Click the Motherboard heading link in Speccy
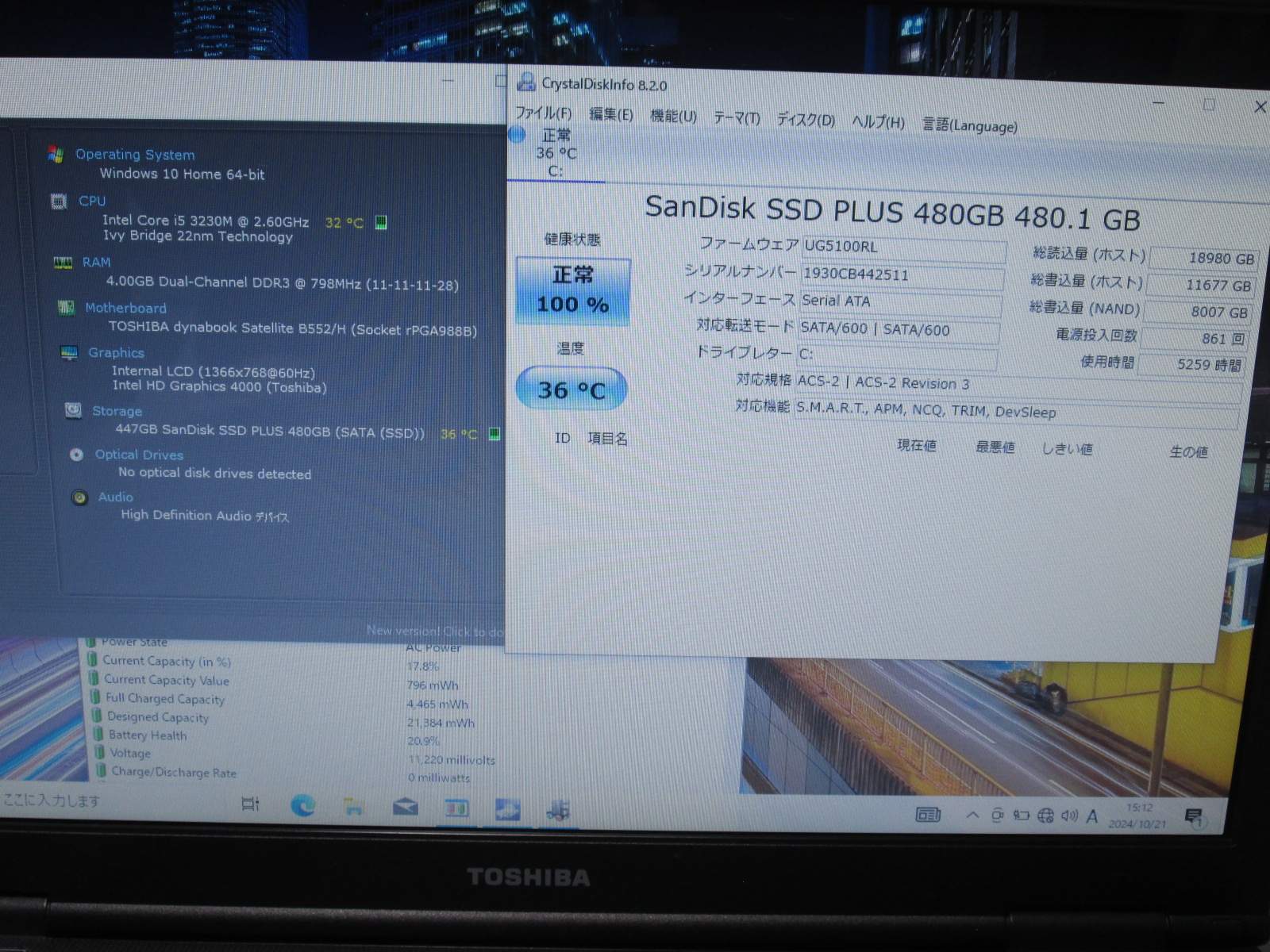The width and height of the screenshot is (1270, 952). point(125,308)
